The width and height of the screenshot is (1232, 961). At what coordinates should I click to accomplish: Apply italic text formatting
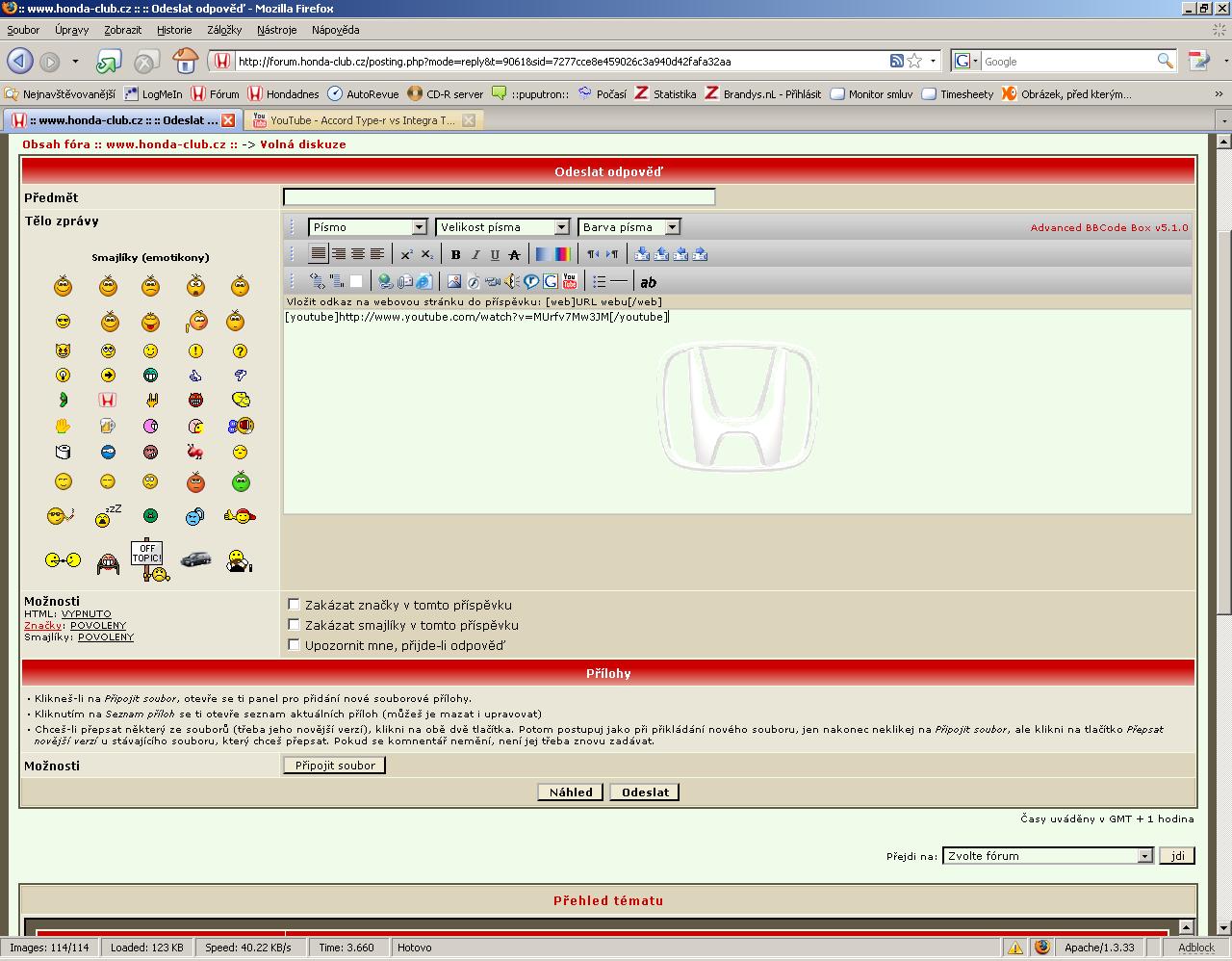coord(475,255)
